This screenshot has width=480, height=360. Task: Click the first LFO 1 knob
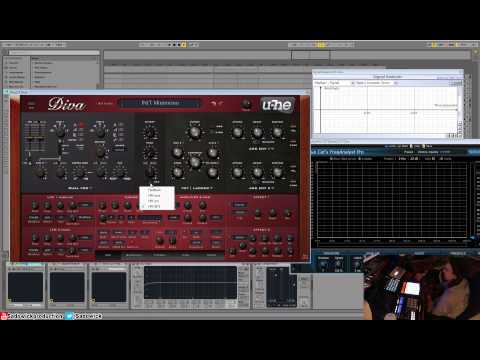(35, 205)
